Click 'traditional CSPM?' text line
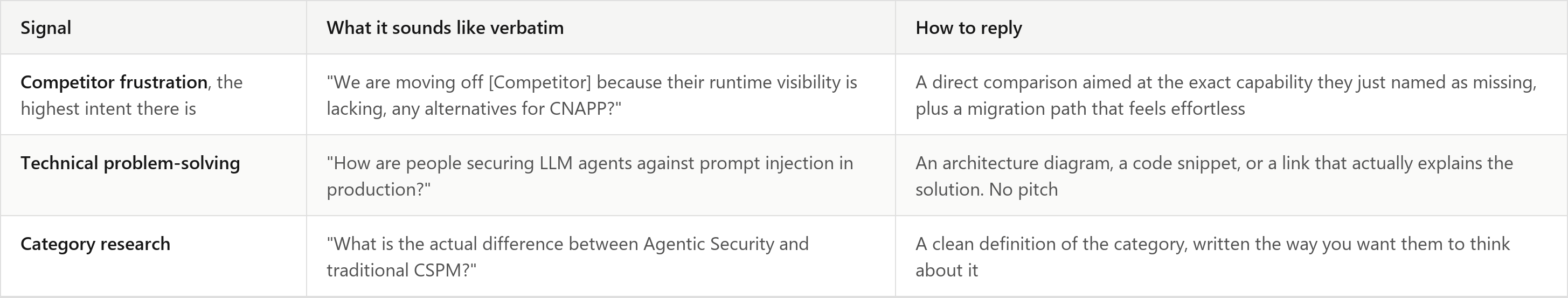This screenshot has width=1568, height=298. [x=401, y=270]
